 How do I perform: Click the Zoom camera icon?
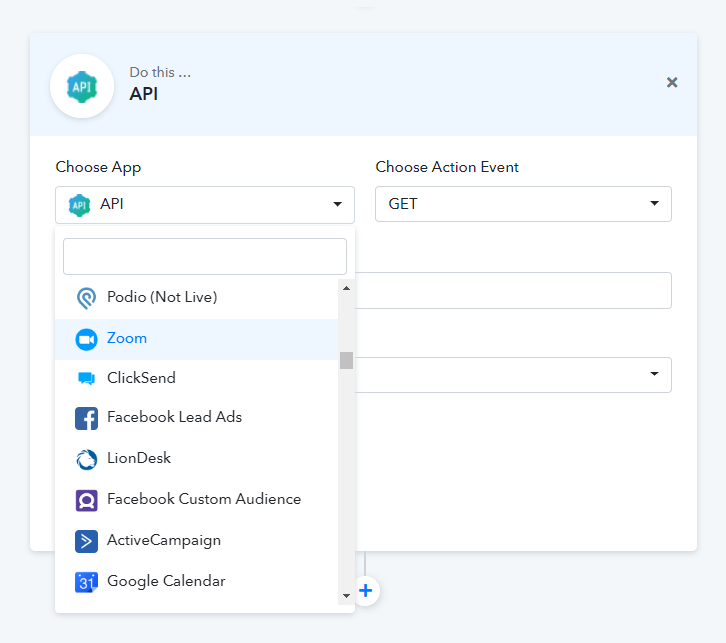[86, 339]
